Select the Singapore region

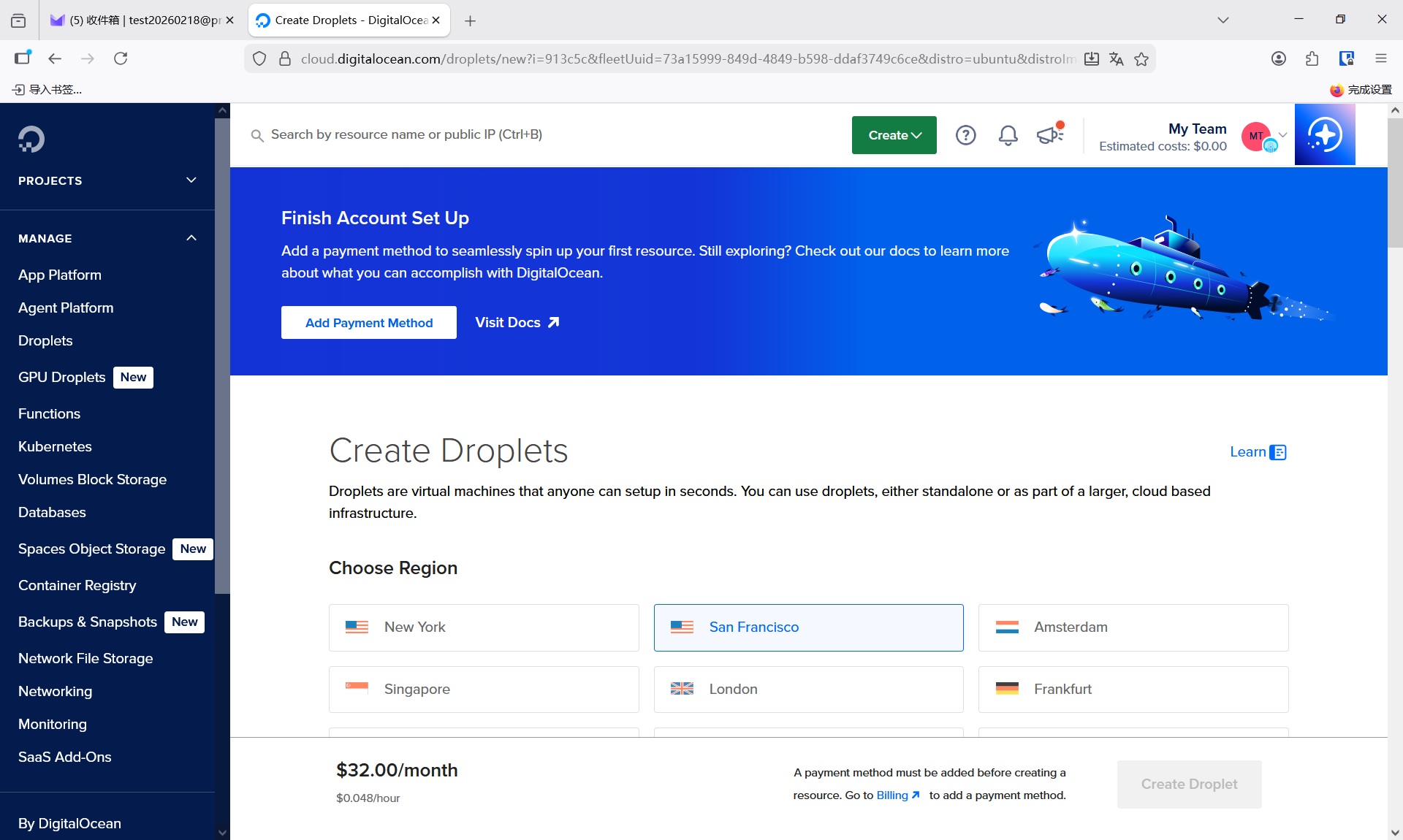[x=484, y=690]
